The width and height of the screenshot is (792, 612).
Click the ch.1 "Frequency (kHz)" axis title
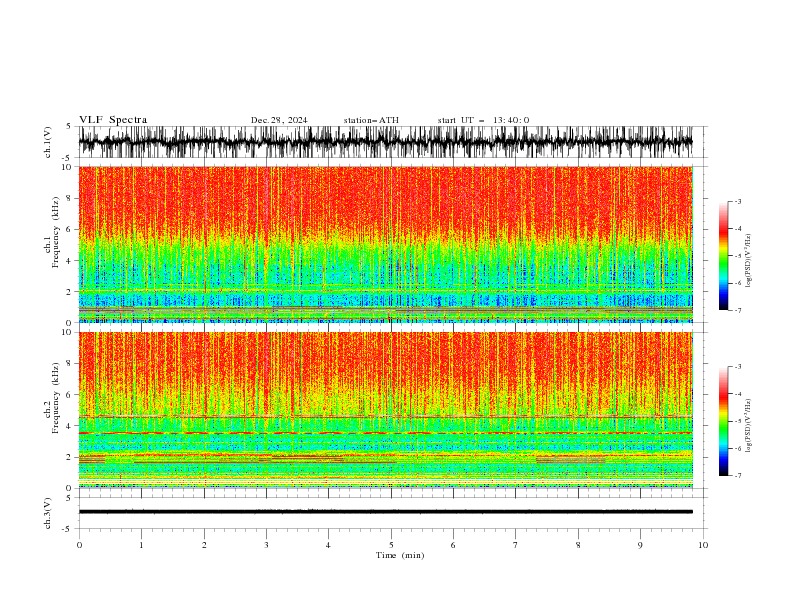point(55,233)
